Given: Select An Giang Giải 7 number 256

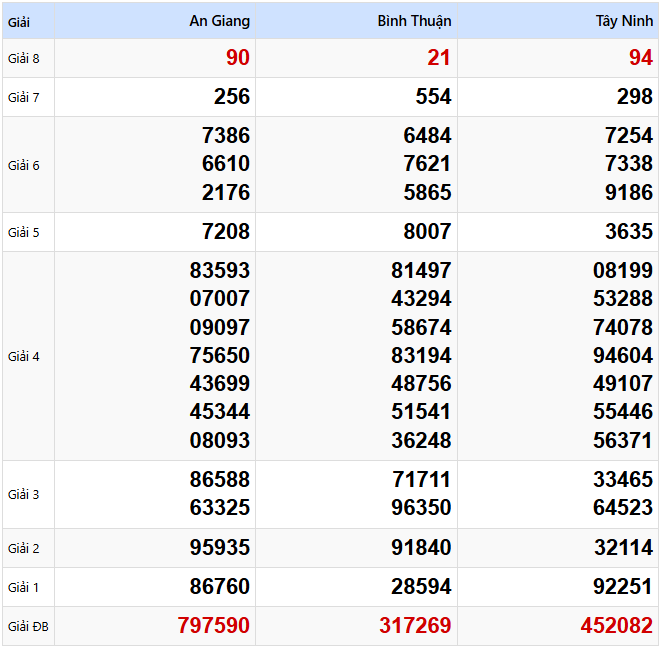Looking at the screenshot, I should 231,97.
